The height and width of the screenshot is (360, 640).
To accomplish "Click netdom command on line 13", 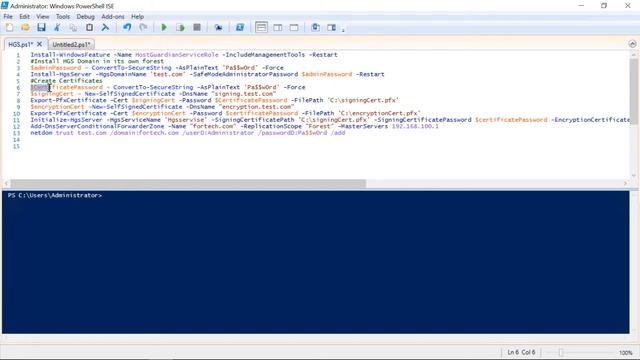I will pyautogui.click(x=41, y=133).
